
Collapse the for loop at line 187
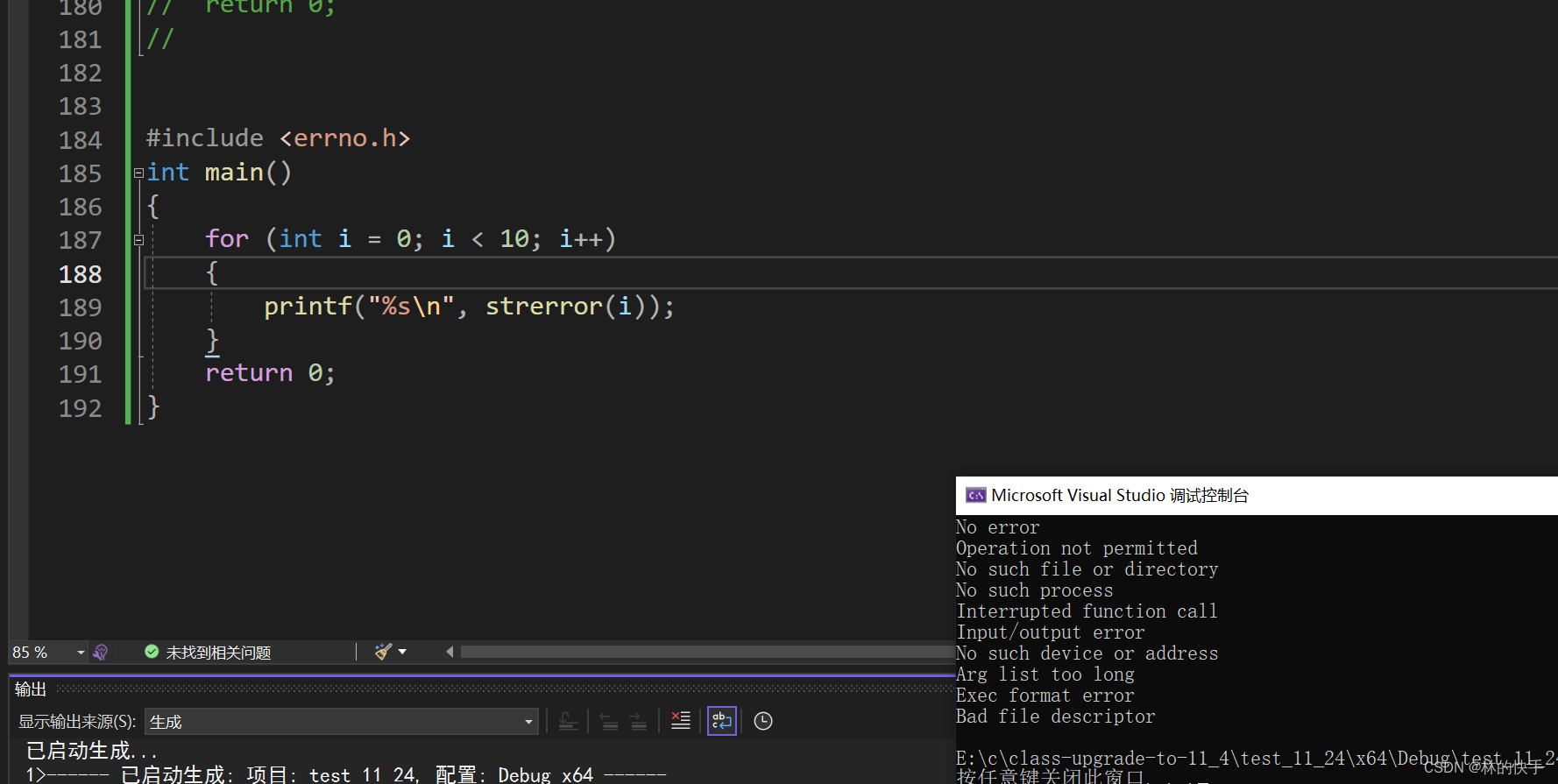tap(138, 240)
